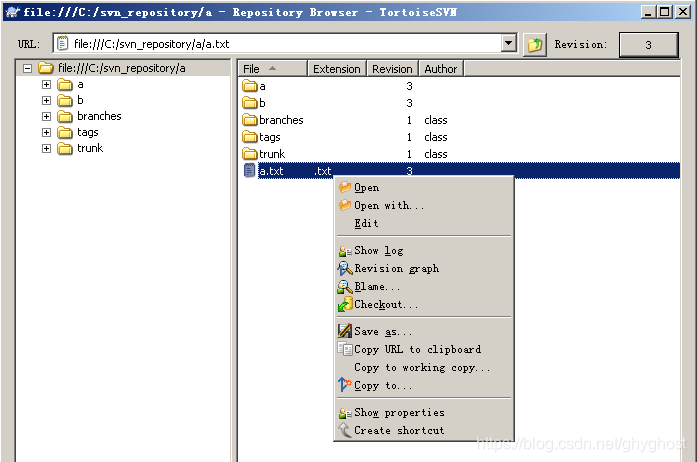The width and height of the screenshot is (697, 462).
Task: Click a.txt file name in list
Action: [x=271, y=171]
